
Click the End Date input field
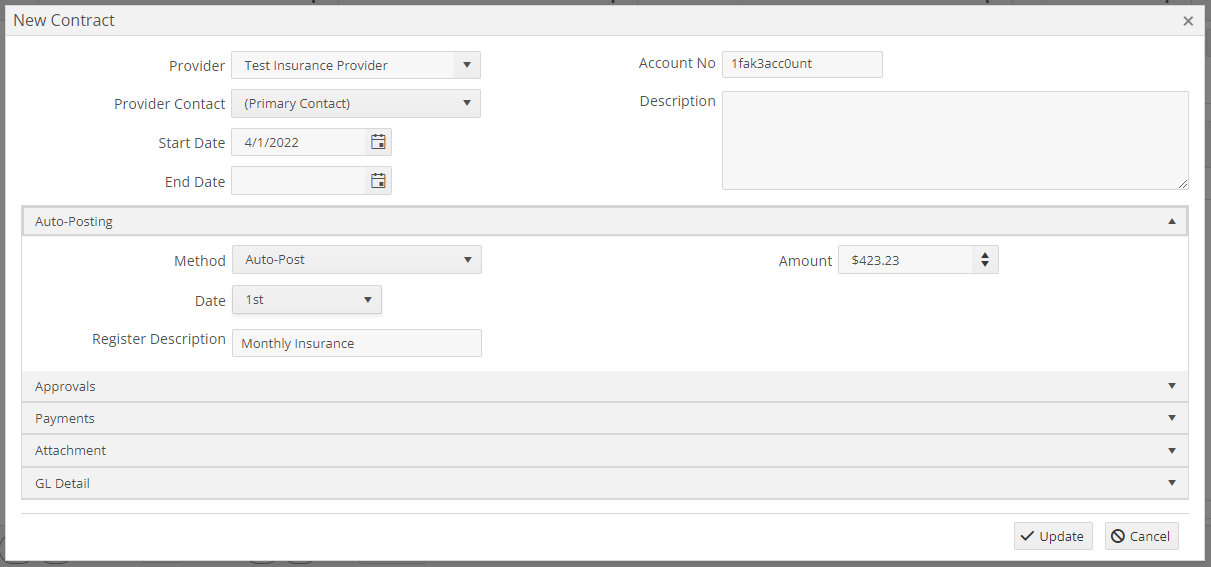(x=300, y=180)
